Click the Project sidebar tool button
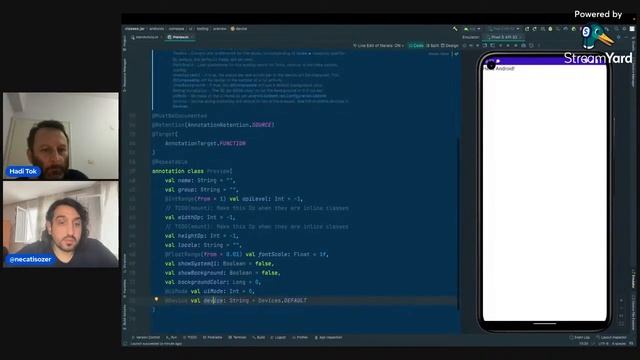Viewport: 640px width, 360px height. [125, 42]
